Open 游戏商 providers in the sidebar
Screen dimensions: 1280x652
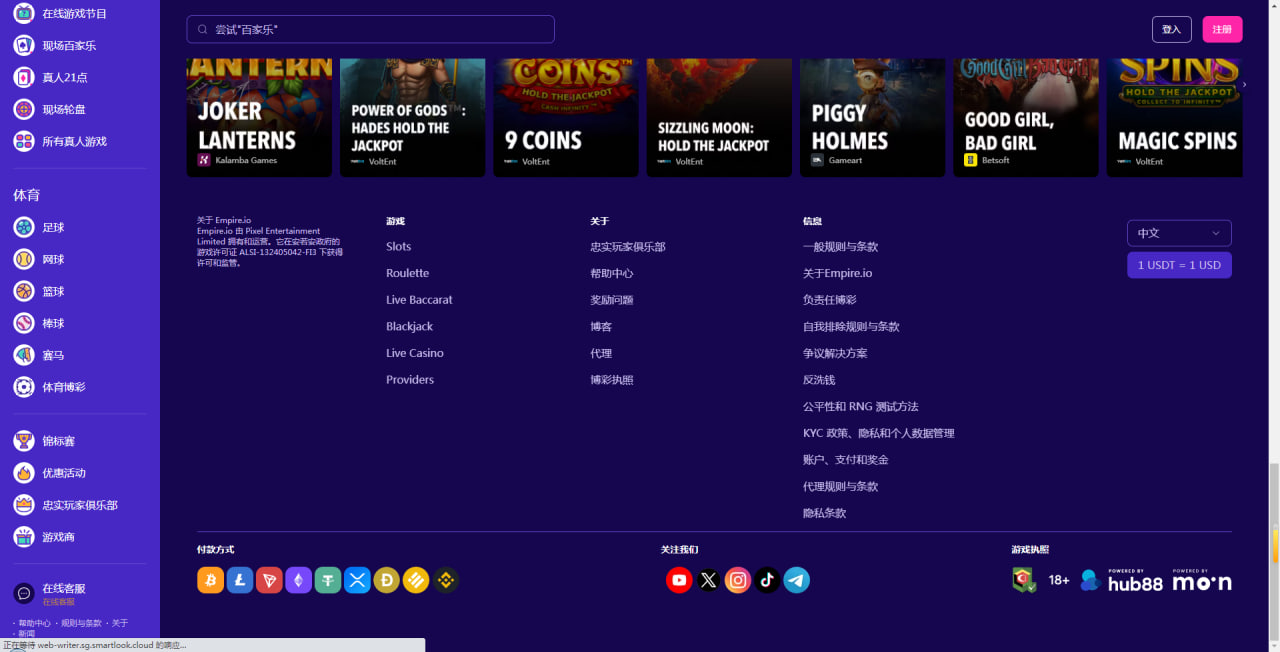pyautogui.click(x=58, y=537)
